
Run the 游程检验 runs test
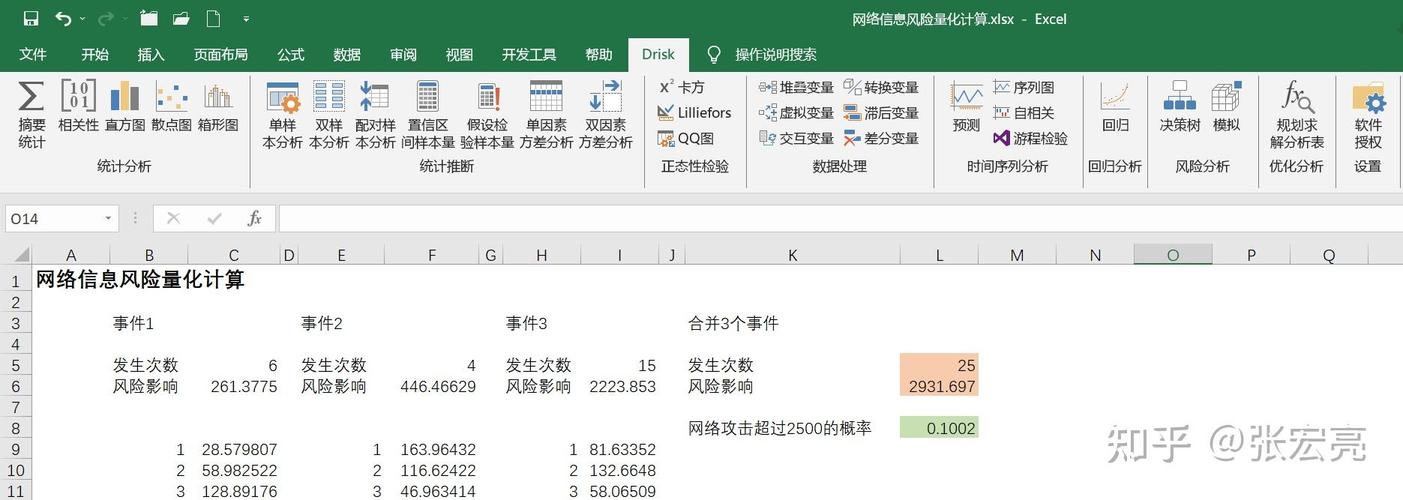[x=1031, y=138]
